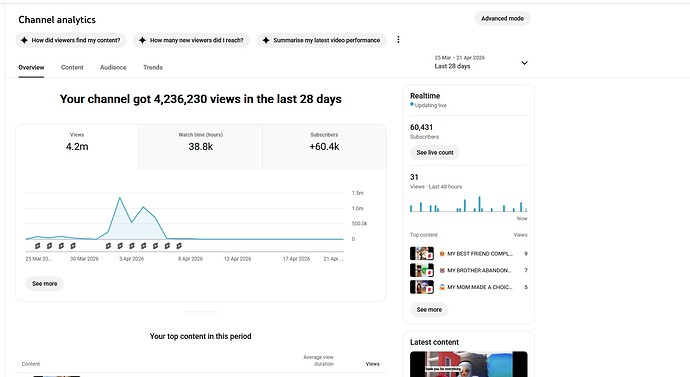Viewport: 690px width, 377px height.
Task: Open the Latest content video thumbnail
Action: tap(469, 364)
